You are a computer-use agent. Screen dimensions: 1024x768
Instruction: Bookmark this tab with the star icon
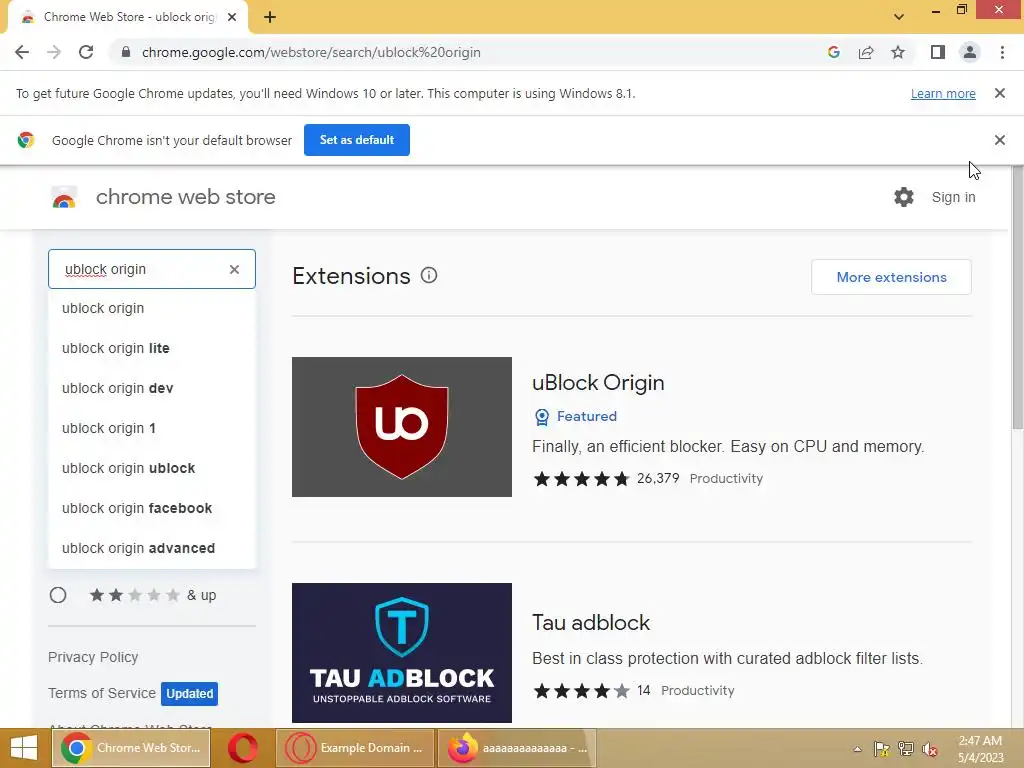pos(898,52)
